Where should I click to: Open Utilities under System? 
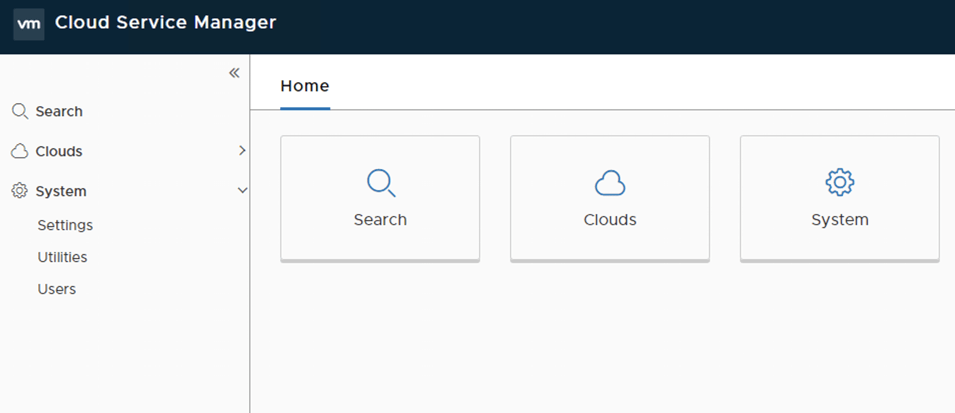(x=62, y=257)
